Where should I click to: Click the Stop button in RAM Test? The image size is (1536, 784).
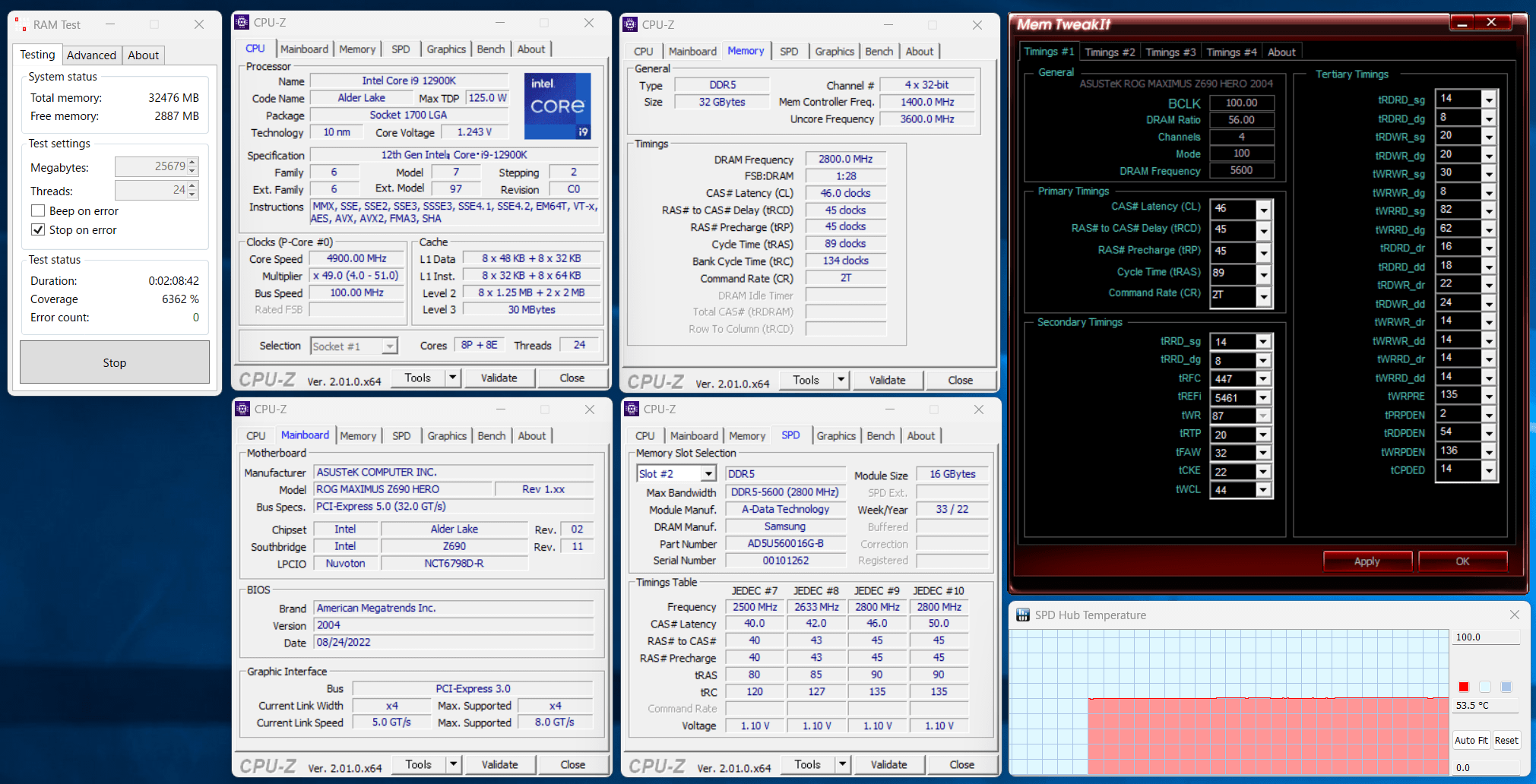pyautogui.click(x=115, y=362)
